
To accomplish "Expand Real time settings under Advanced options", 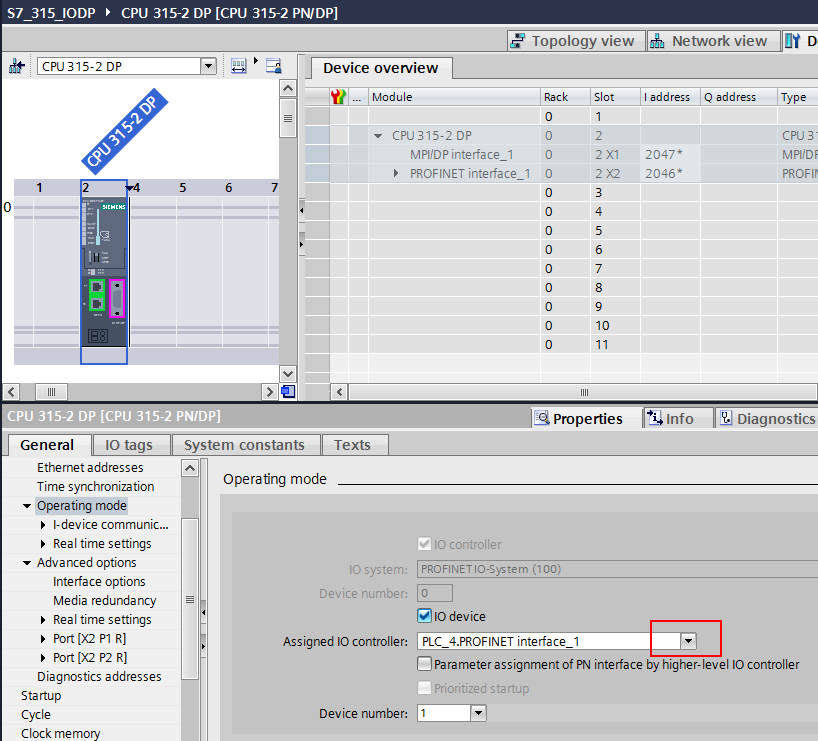I will click(43, 620).
